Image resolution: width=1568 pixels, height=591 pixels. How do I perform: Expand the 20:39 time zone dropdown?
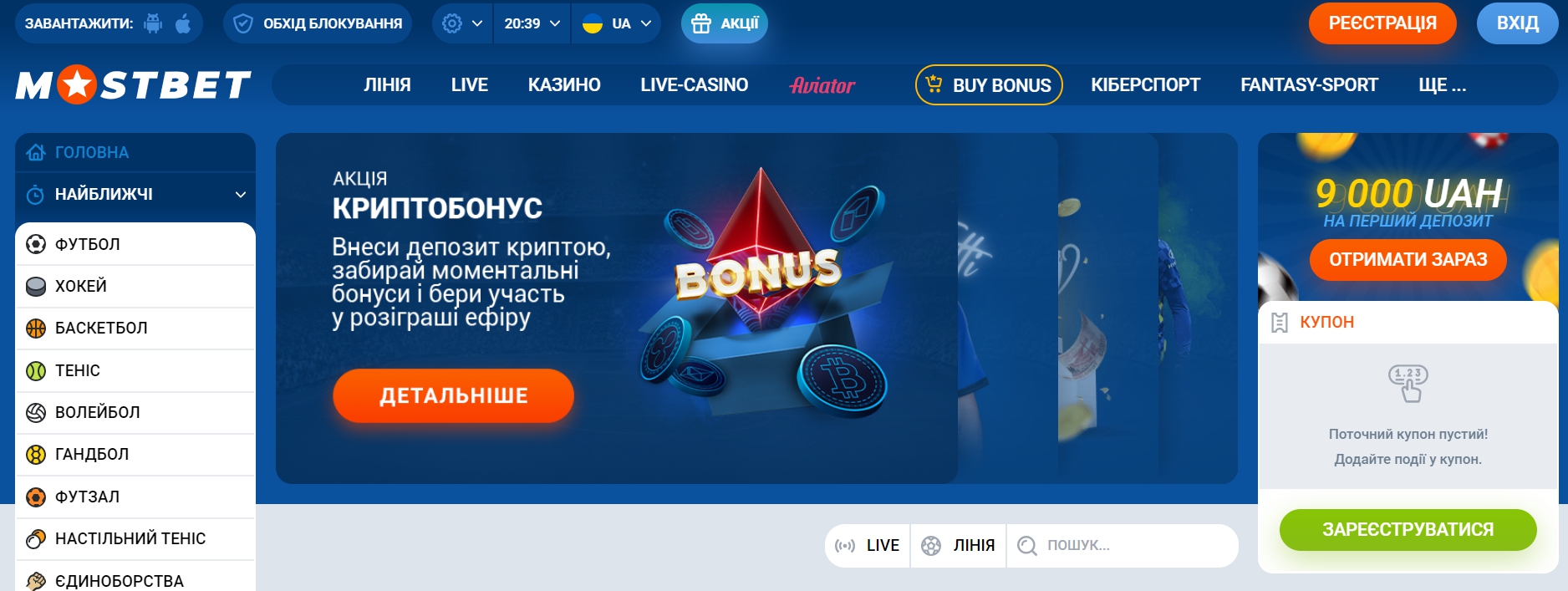click(x=532, y=23)
